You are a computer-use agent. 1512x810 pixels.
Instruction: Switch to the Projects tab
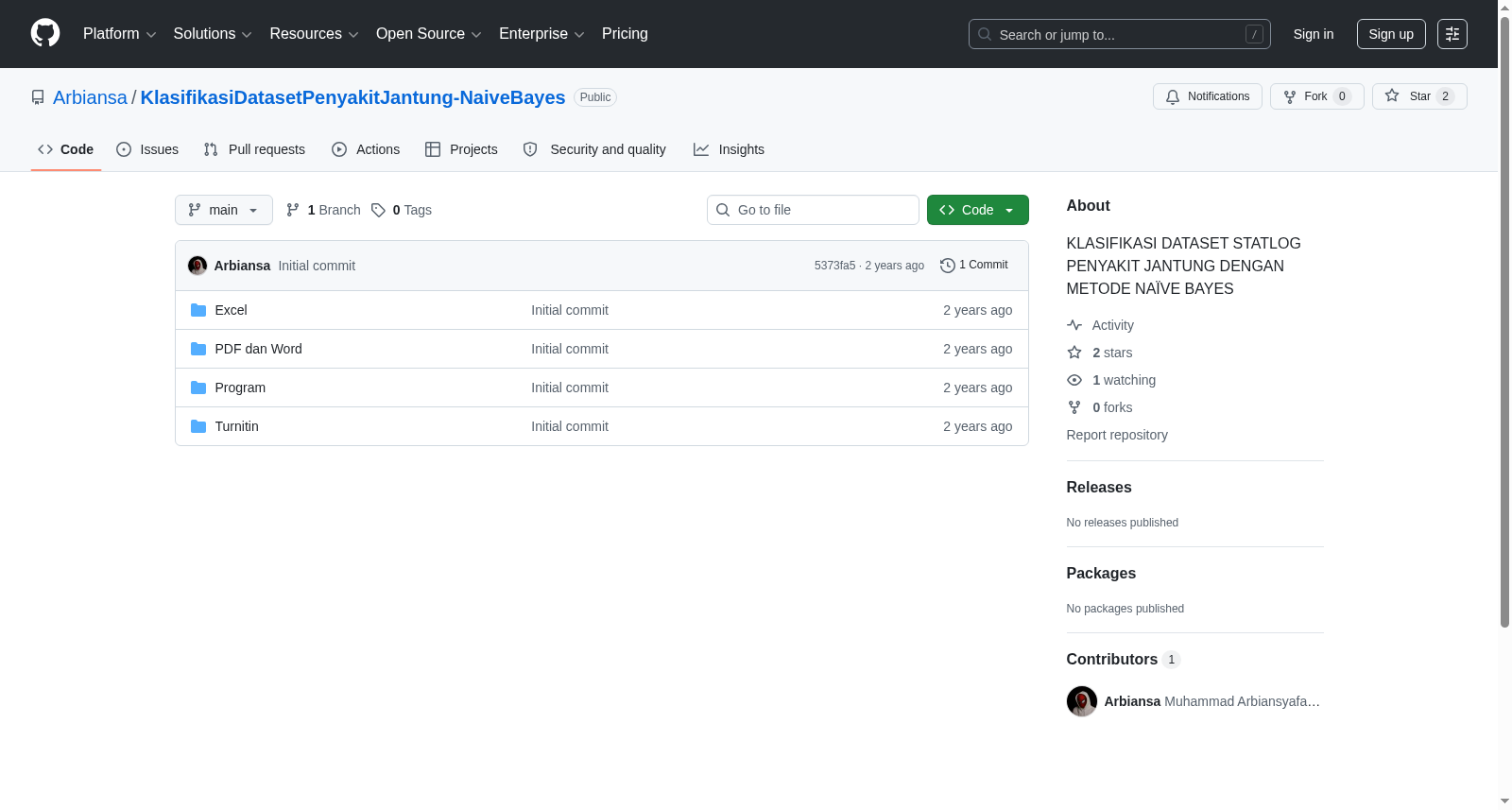point(461,149)
